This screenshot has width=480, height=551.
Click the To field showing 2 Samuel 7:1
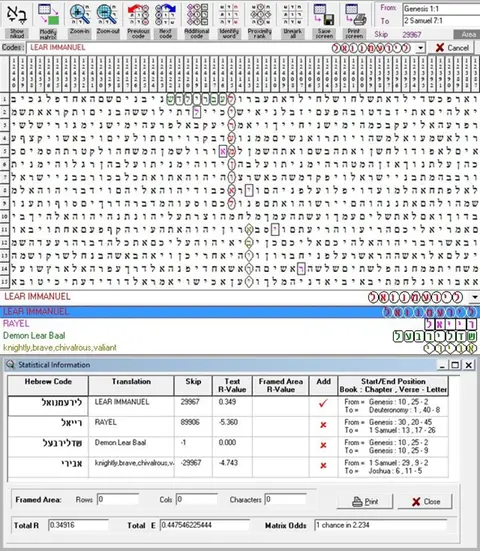click(x=441, y=21)
